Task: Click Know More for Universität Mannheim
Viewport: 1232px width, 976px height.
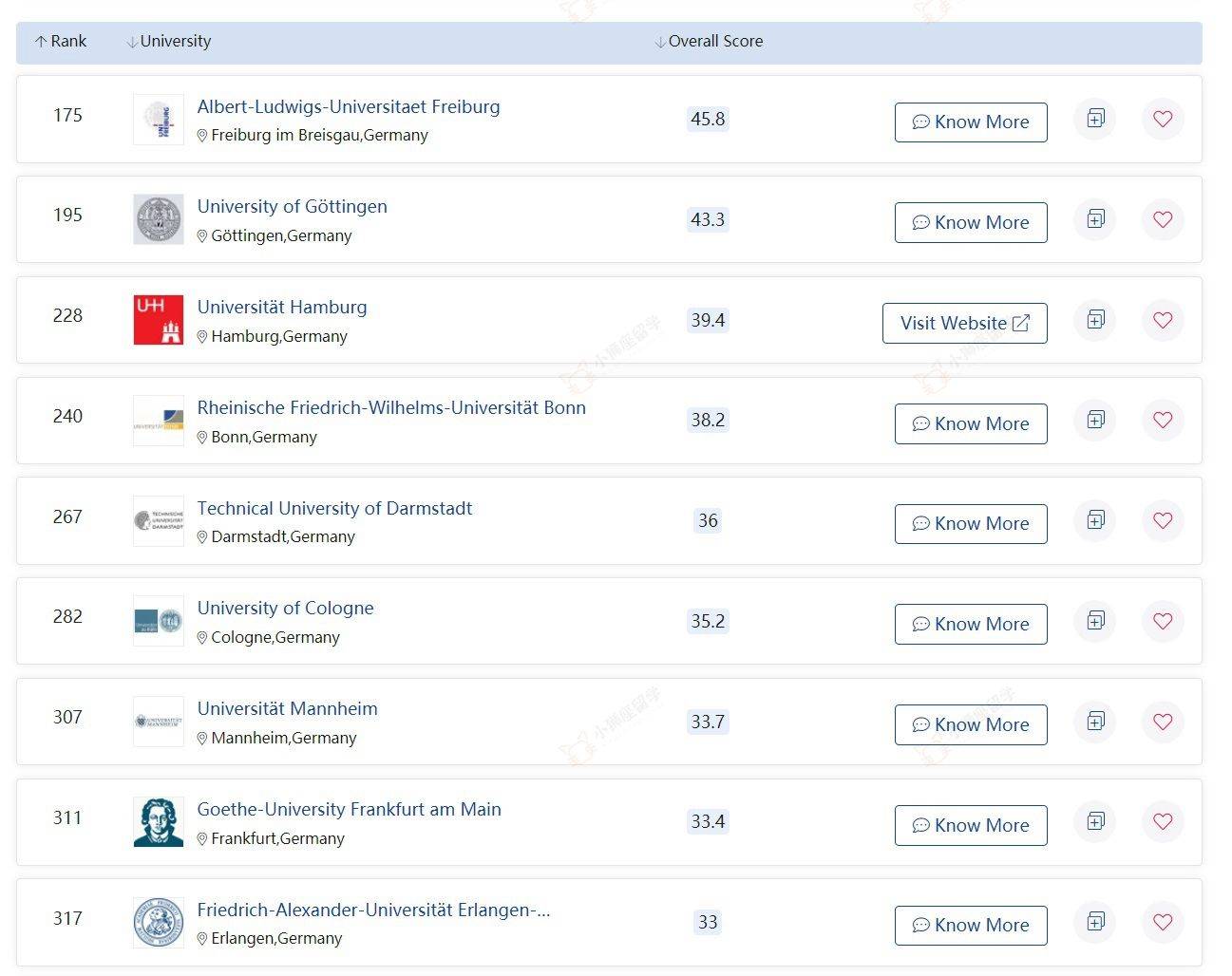Action: (x=971, y=725)
